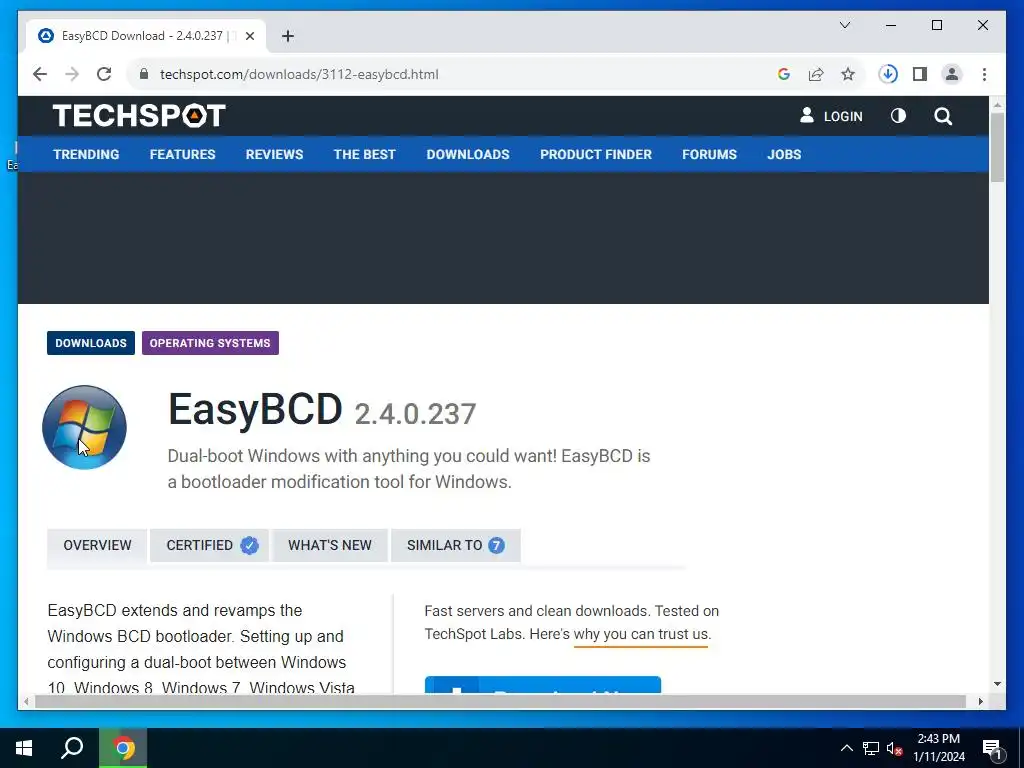Toggle the browser side panel
This screenshot has height=768, width=1024.
920,74
